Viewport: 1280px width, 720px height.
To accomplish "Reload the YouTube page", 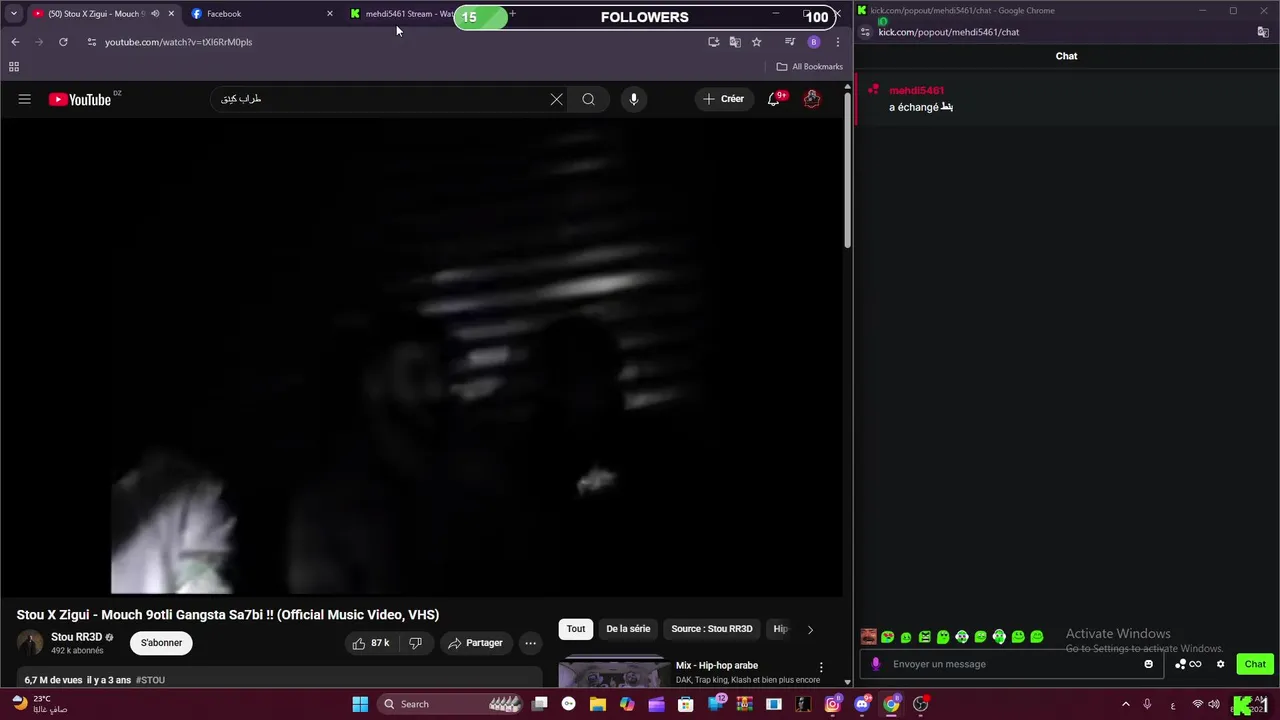I will point(63,42).
